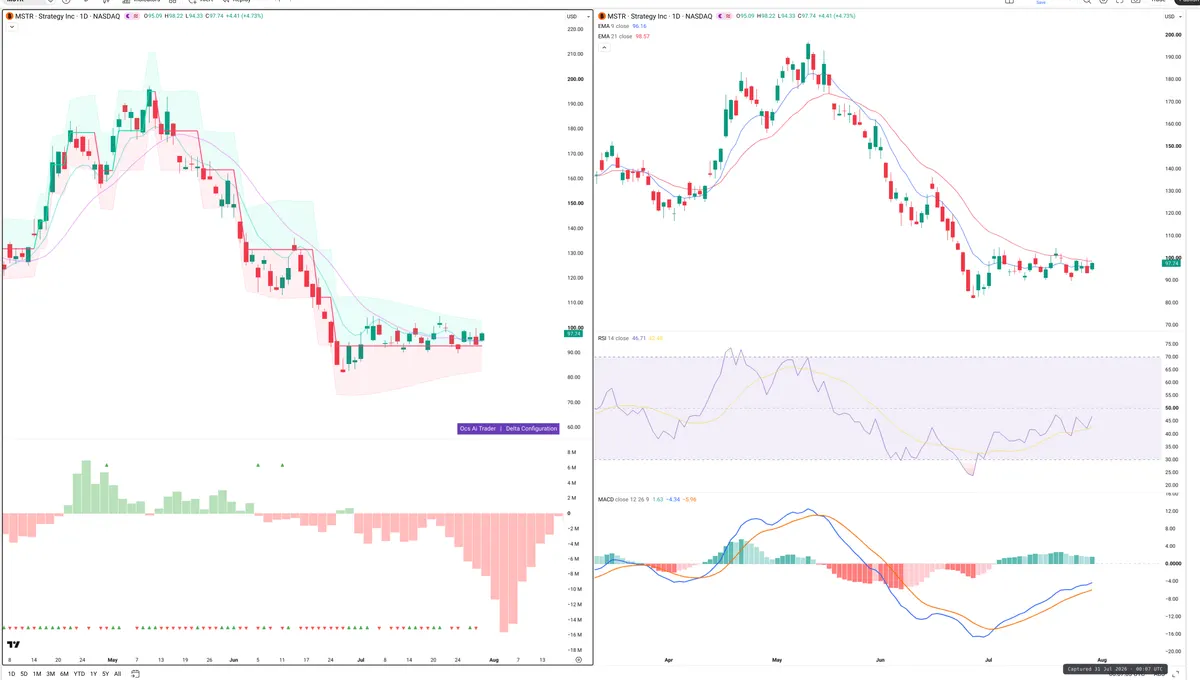Click the 220.00 label on left price scale

point(575,30)
